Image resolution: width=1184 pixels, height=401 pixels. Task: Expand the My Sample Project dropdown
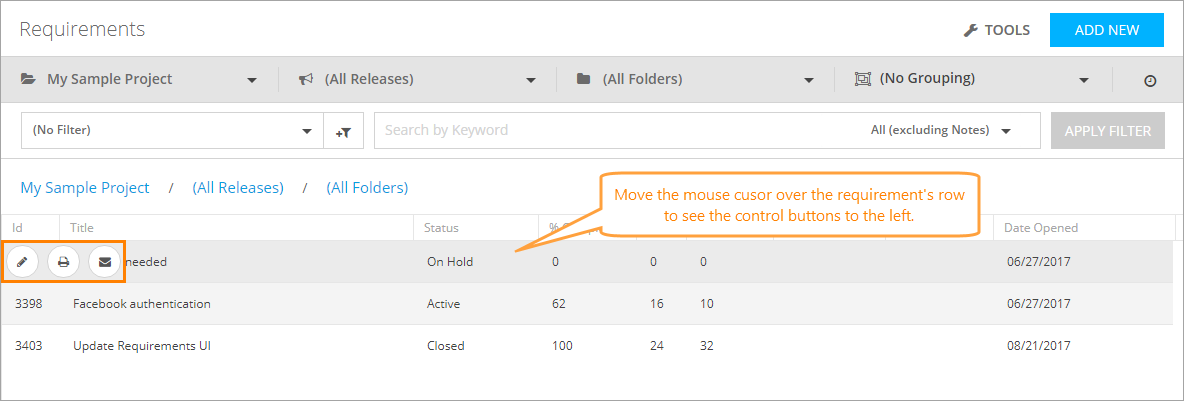point(141,79)
